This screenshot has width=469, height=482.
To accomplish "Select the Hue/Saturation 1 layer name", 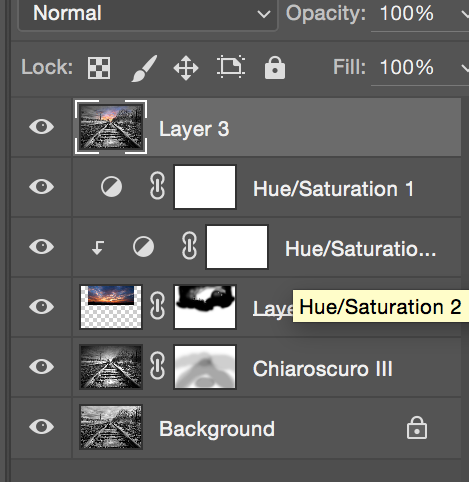I will click(x=333, y=189).
